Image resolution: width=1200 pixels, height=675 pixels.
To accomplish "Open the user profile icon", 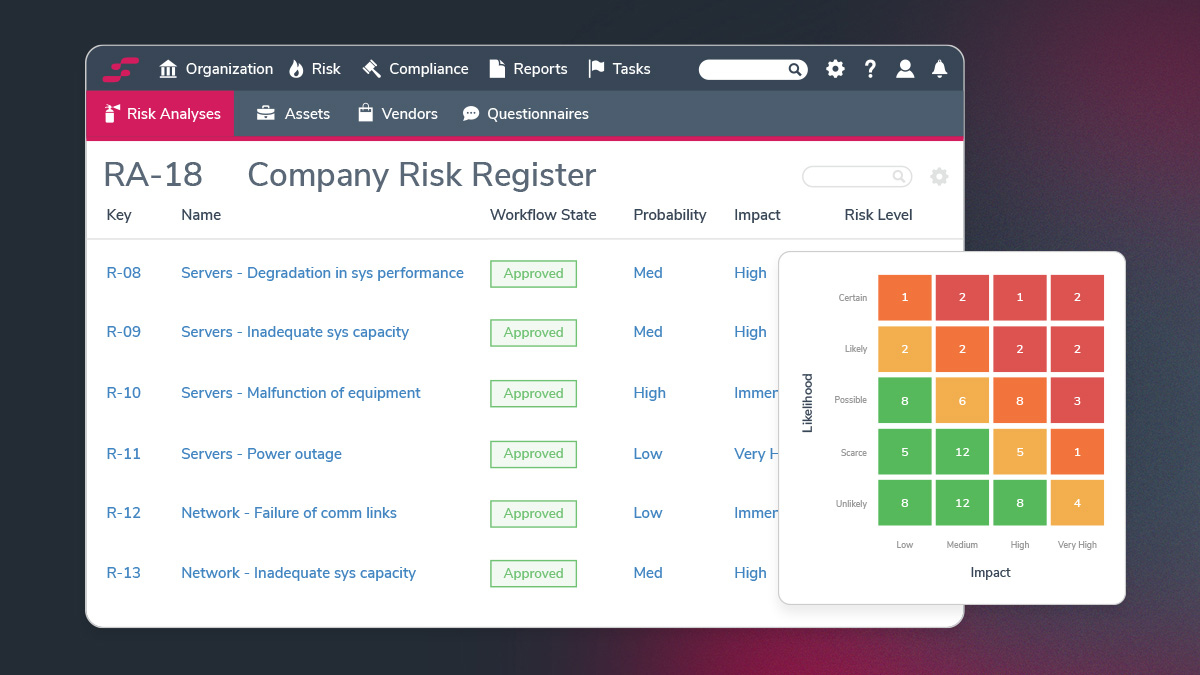I will (x=905, y=69).
